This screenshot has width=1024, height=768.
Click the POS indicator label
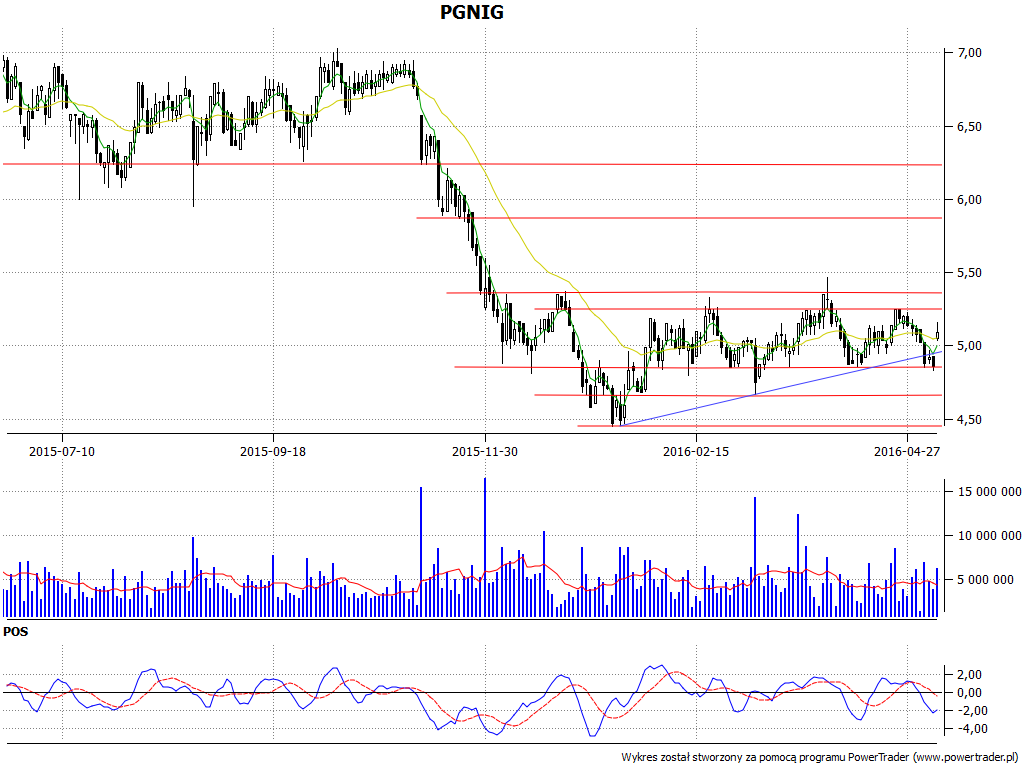(x=16, y=632)
